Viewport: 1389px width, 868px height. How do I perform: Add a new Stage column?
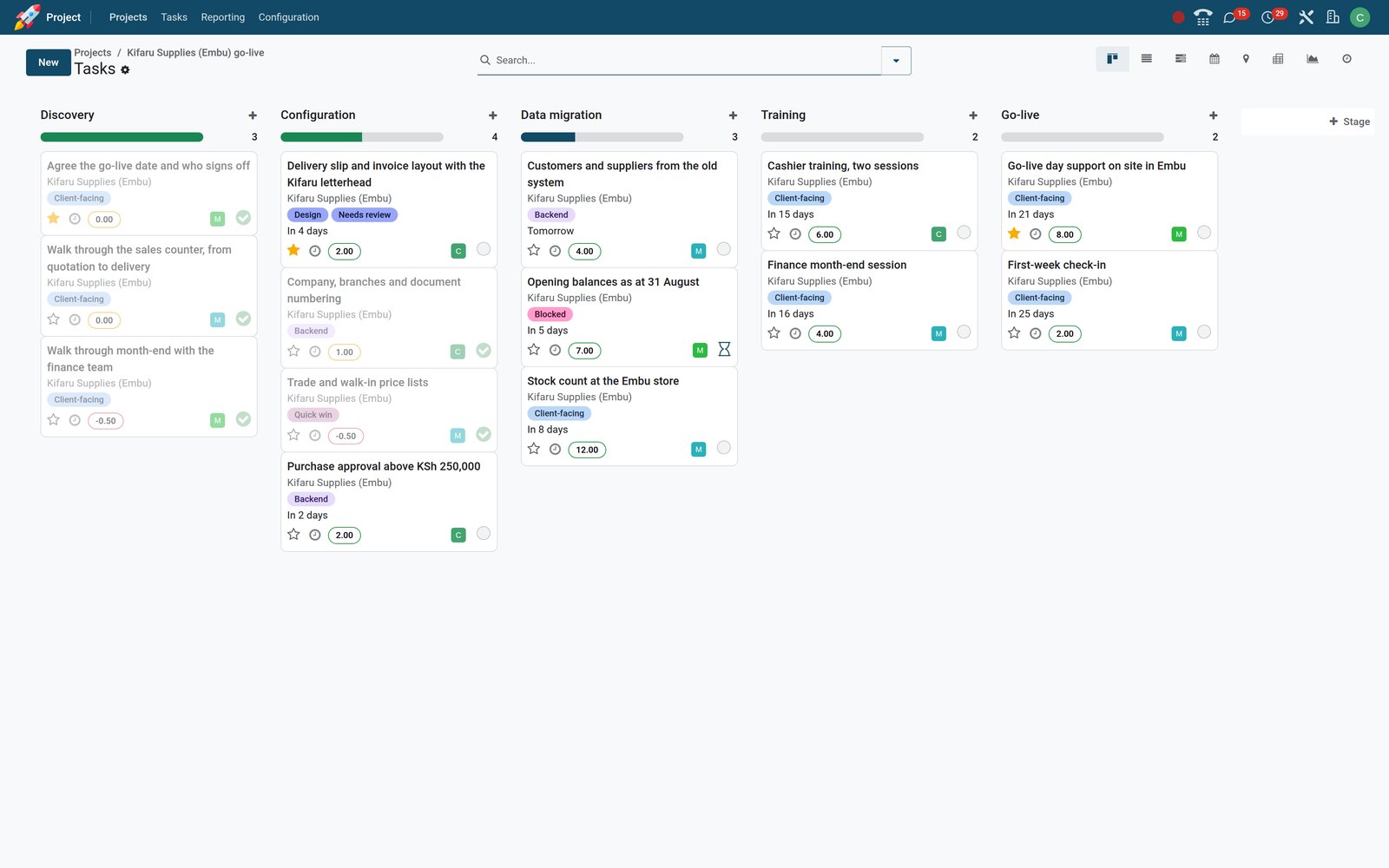pyautogui.click(x=1350, y=122)
